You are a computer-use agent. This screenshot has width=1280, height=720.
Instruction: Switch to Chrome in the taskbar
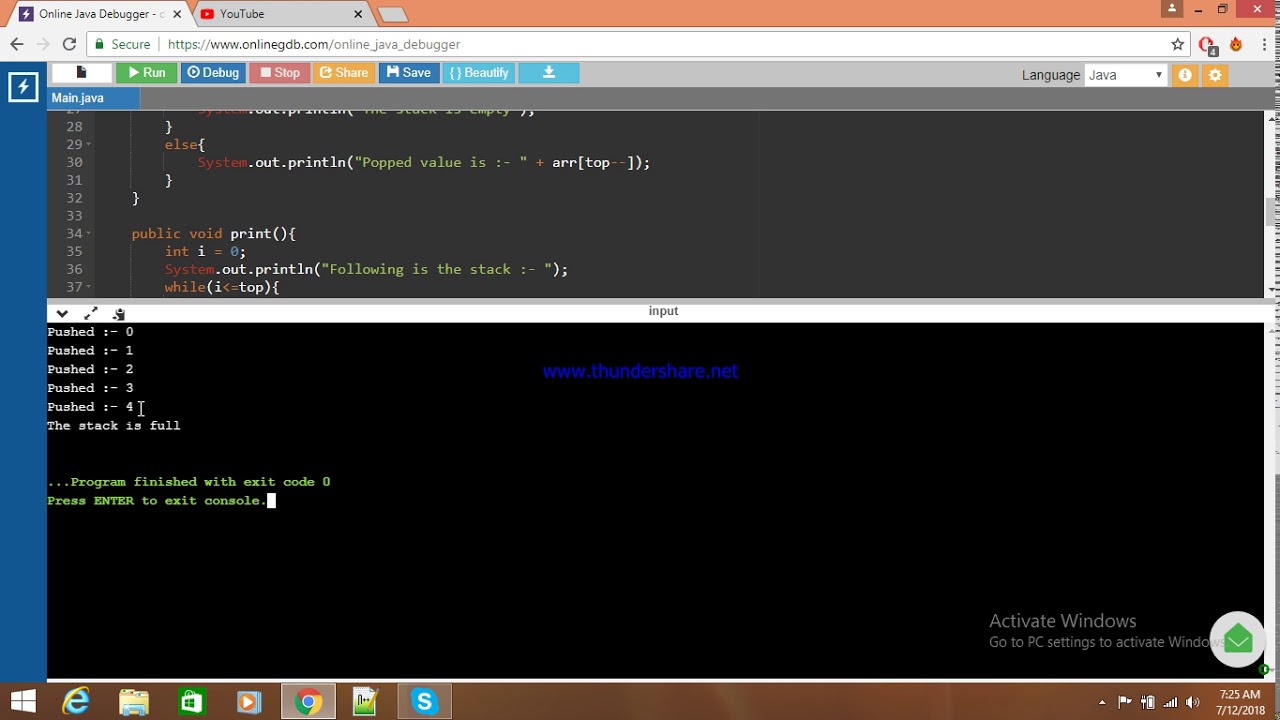(308, 702)
